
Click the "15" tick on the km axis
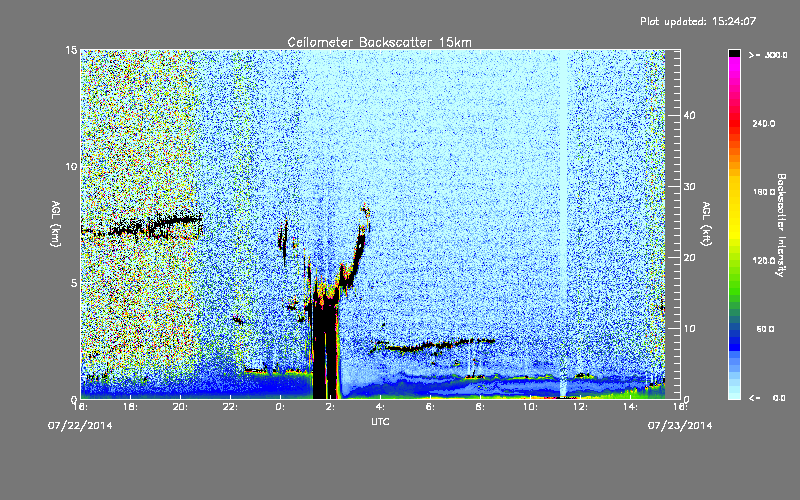coord(71,50)
